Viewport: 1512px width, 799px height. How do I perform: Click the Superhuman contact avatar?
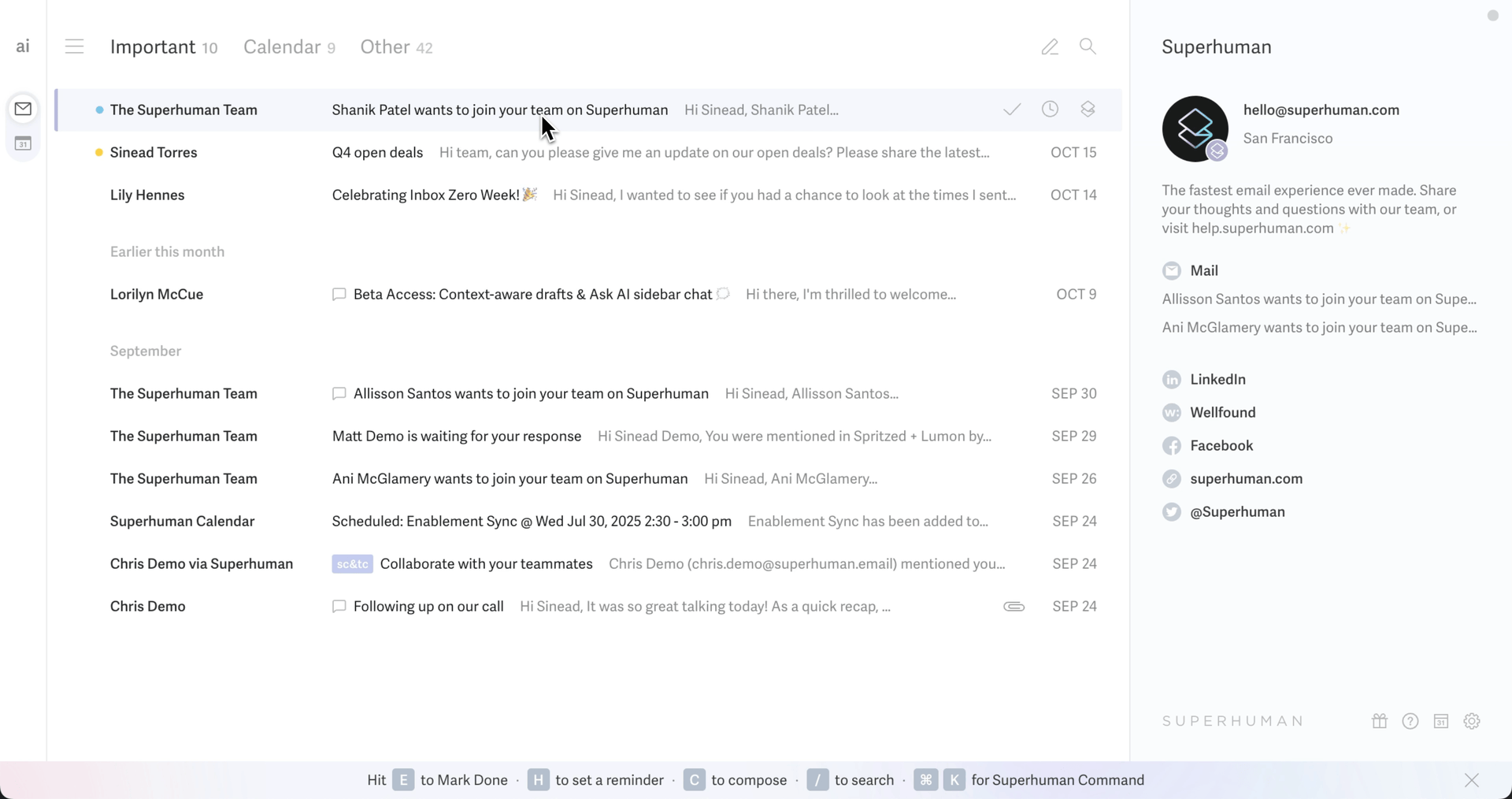coord(1195,129)
